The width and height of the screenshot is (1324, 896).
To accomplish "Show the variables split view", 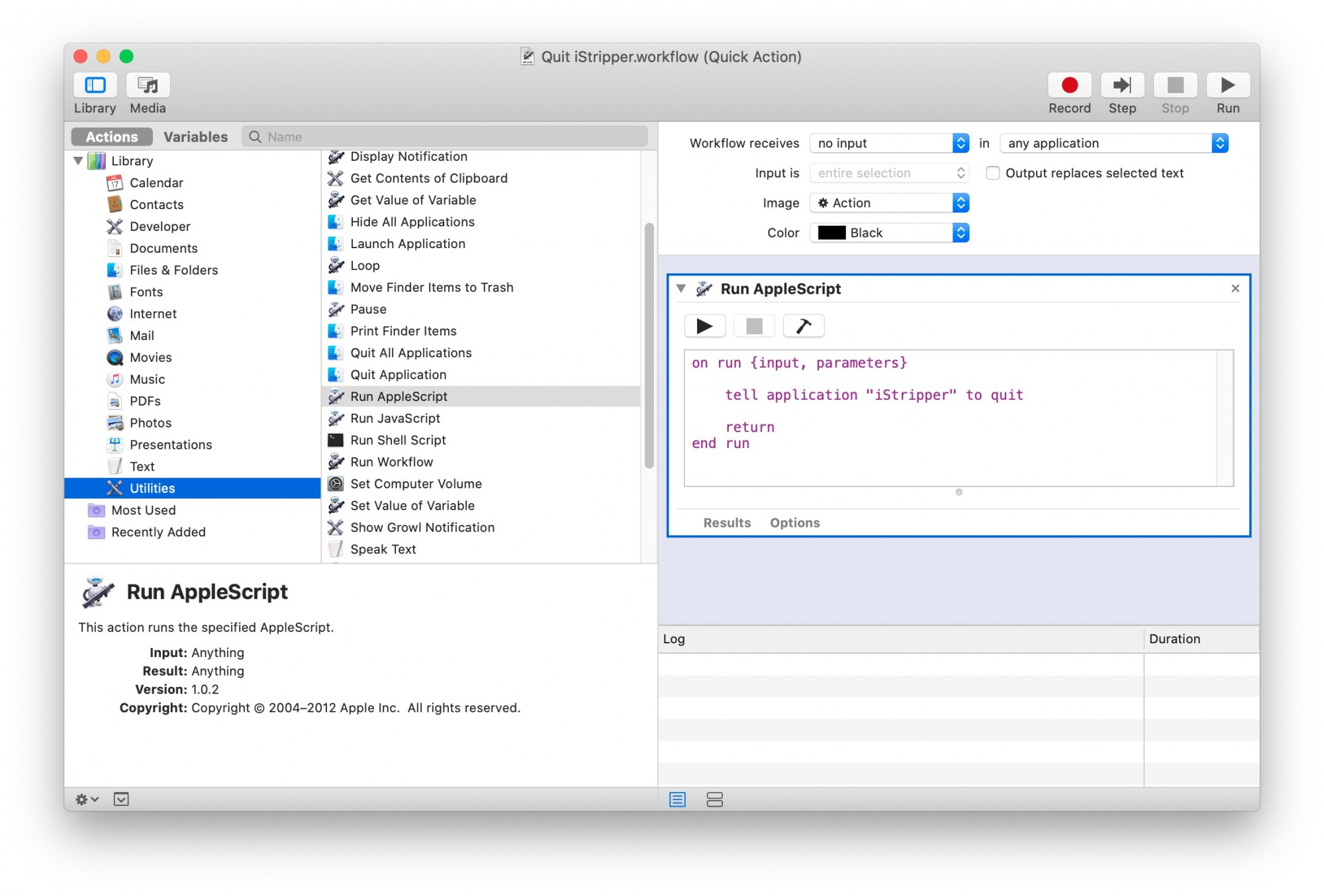I will 714,799.
